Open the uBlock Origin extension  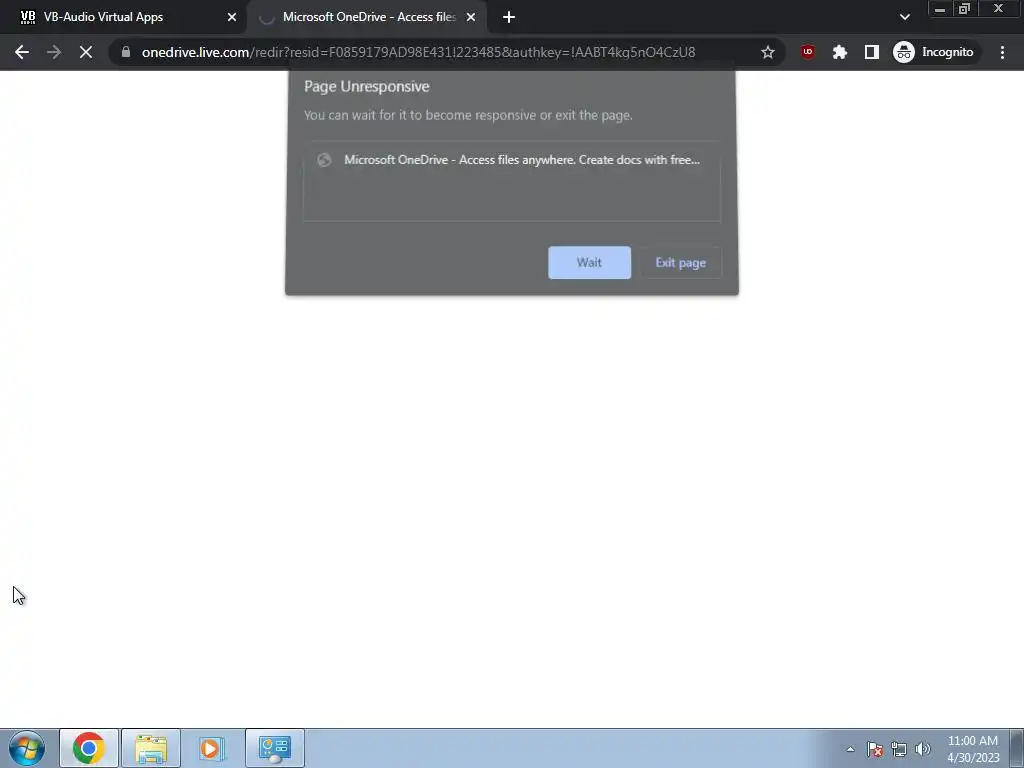[808, 52]
